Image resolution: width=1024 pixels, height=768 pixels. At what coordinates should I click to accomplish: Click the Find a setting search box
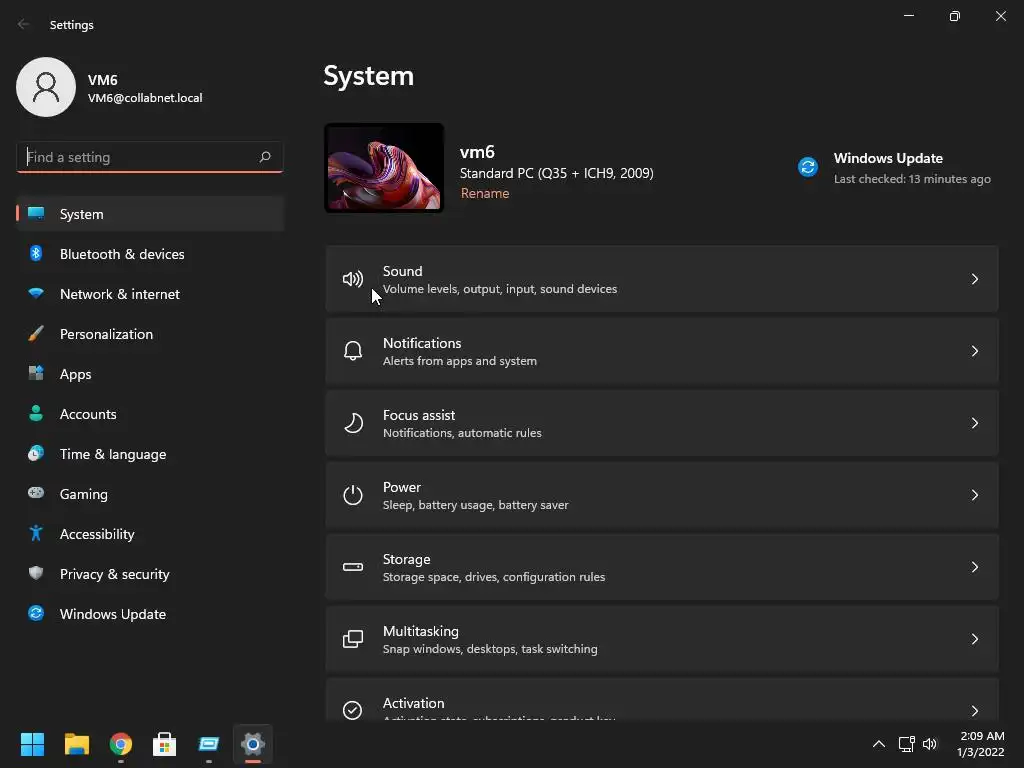[150, 157]
